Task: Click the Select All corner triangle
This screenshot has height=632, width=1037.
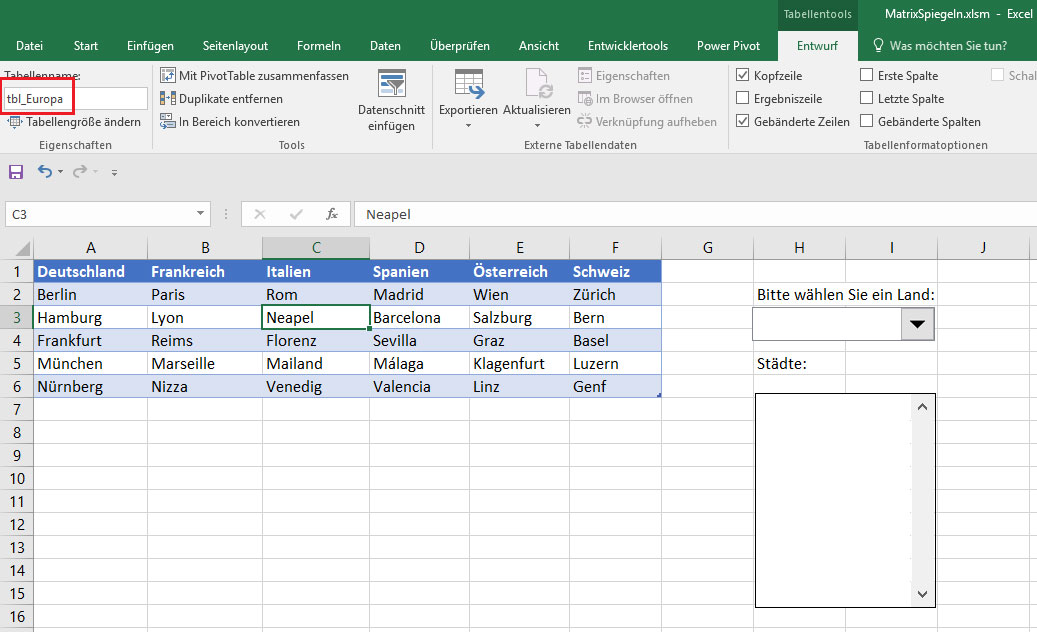Action: click(22, 249)
